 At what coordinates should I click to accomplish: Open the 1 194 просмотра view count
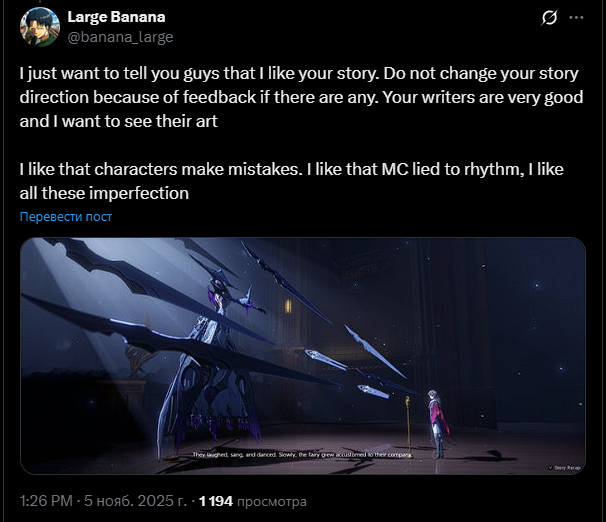[x=252, y=501]
